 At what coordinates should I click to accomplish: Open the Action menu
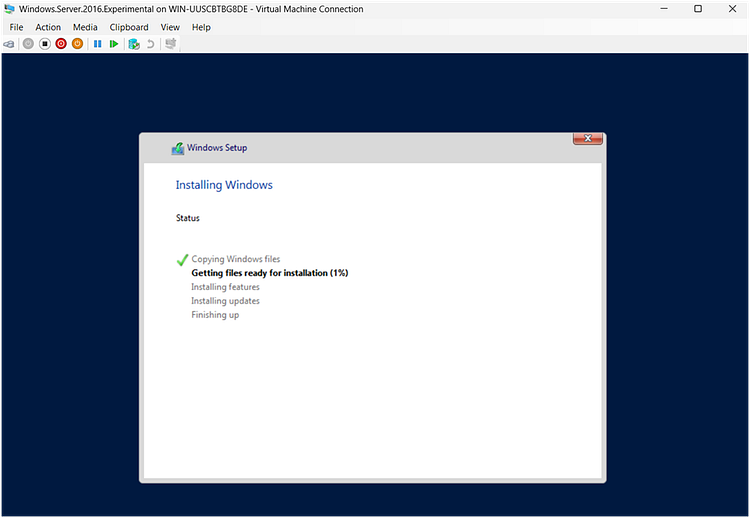coord(48,27)
